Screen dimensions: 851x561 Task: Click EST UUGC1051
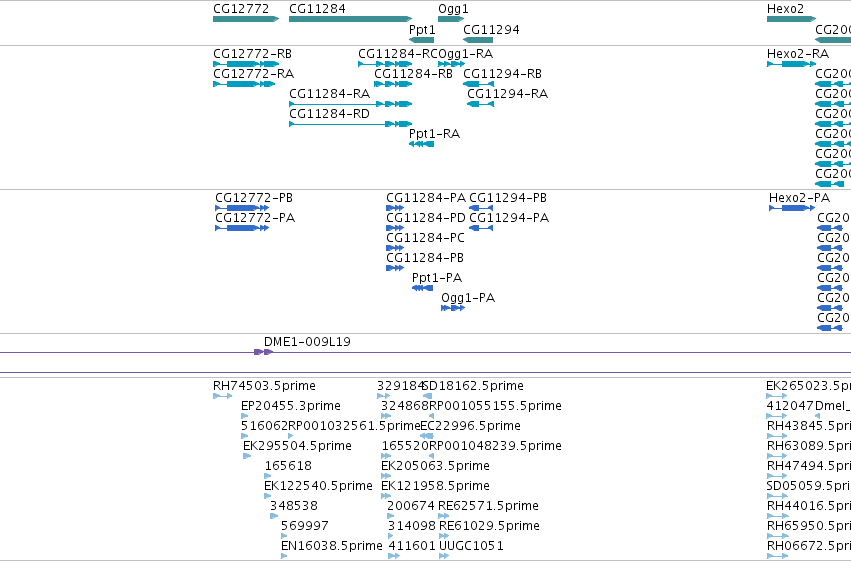point(444,556)
